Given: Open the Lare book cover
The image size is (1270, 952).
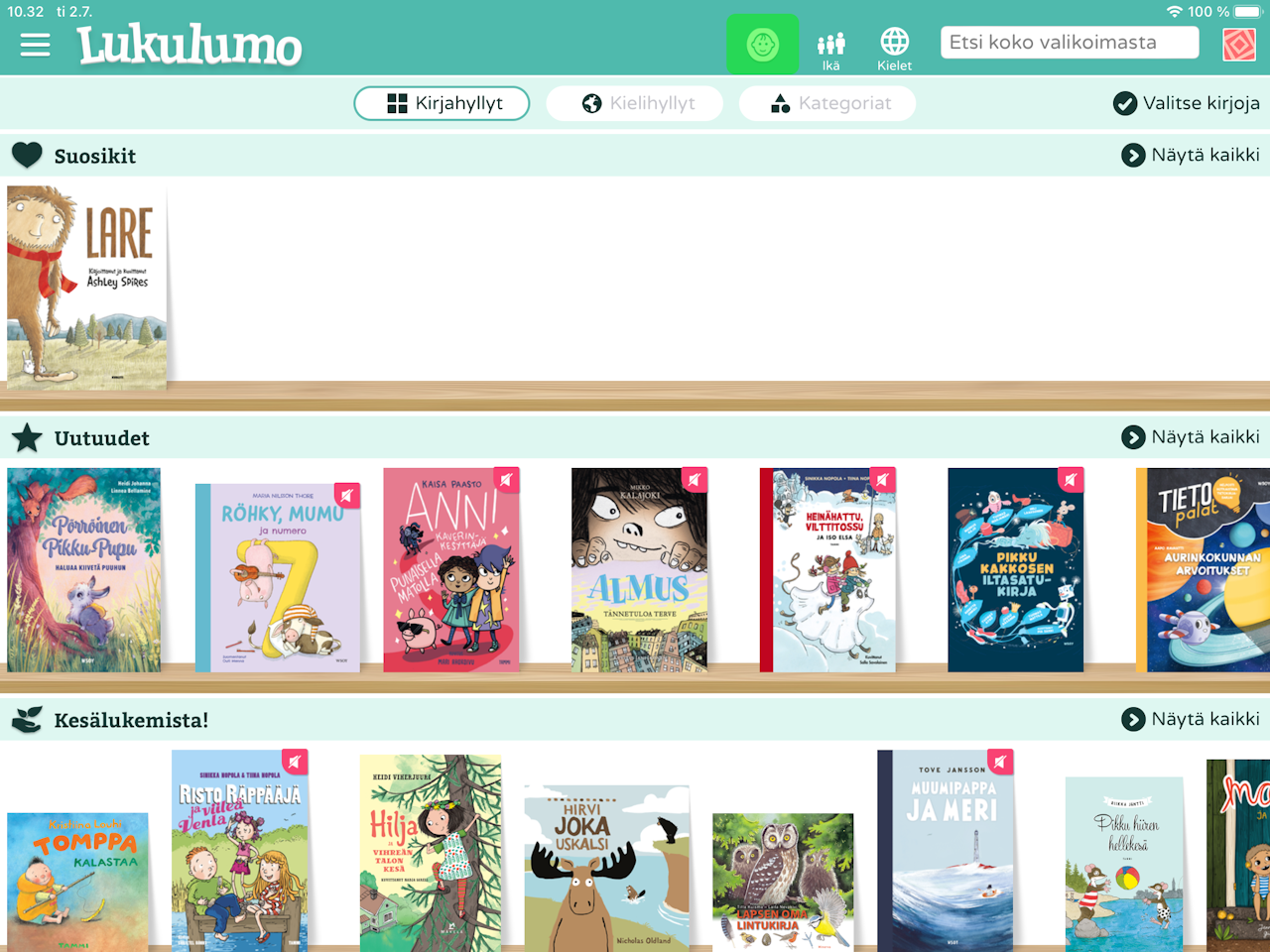Looking at the screenshot, I should pyautogui.click(x=86, y=287).
